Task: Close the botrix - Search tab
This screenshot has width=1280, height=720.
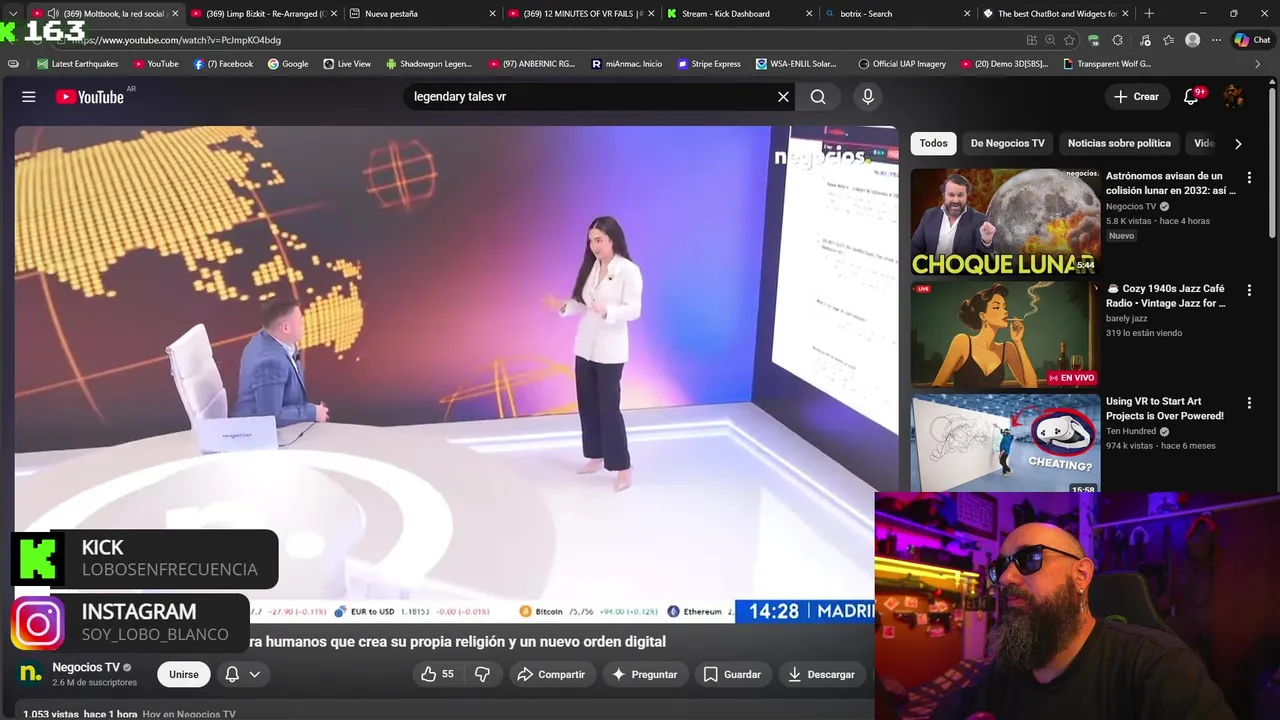Action: (967, 13)
